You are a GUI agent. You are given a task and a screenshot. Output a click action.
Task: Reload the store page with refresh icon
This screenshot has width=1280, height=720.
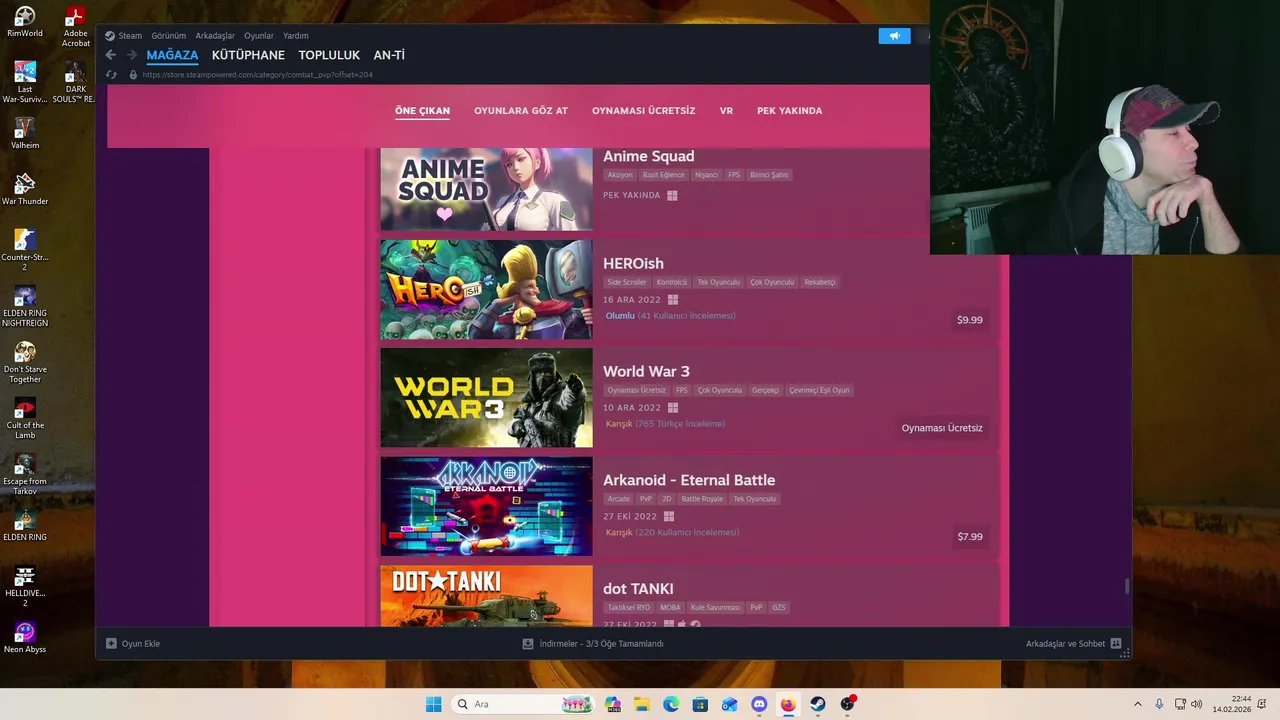click(111, 75)
